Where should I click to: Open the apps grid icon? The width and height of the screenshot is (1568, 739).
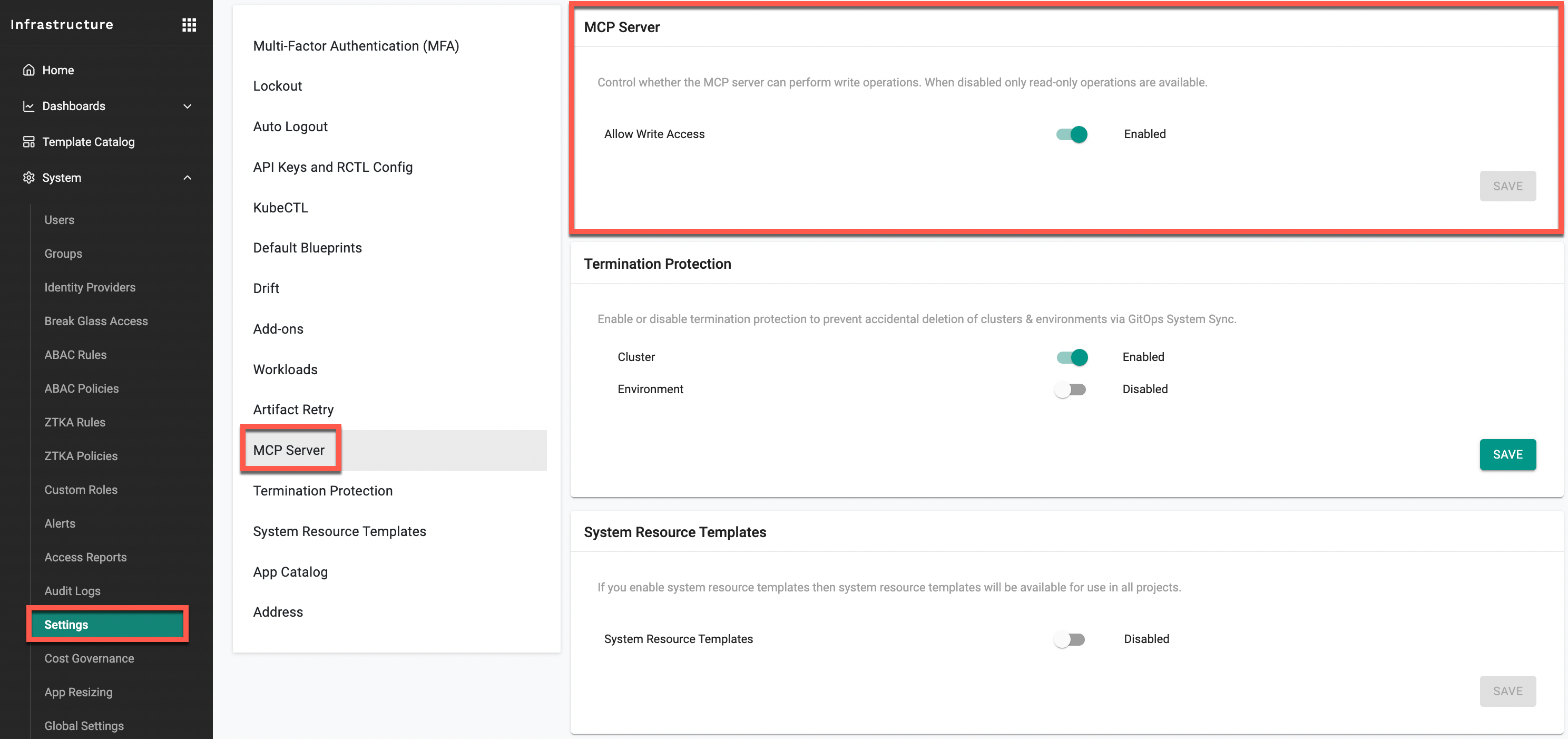[x=189, y=25]
